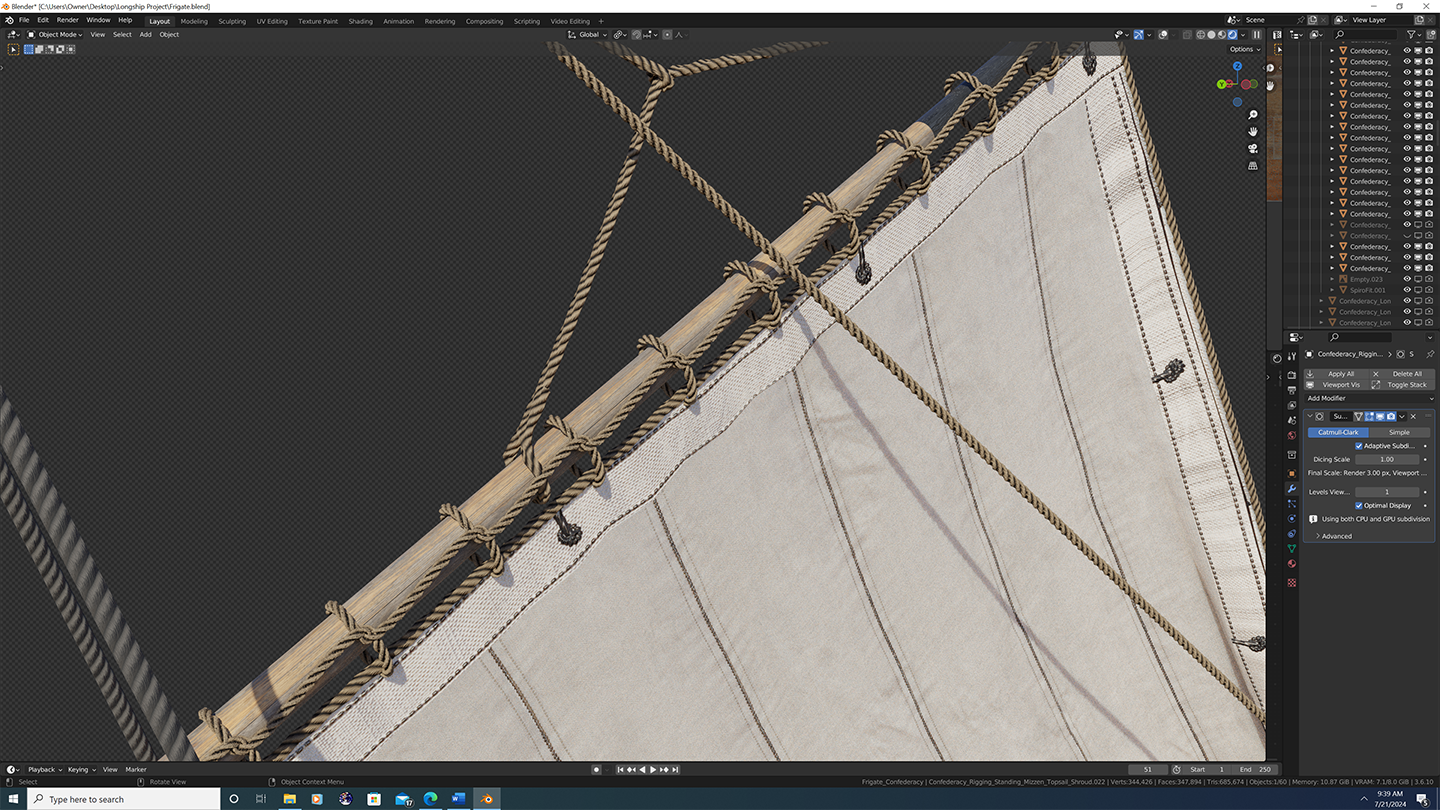Open Microsoft Edge from the taskbar
The width and height of the screenshot is (1440, 810).
click(431, 799)
